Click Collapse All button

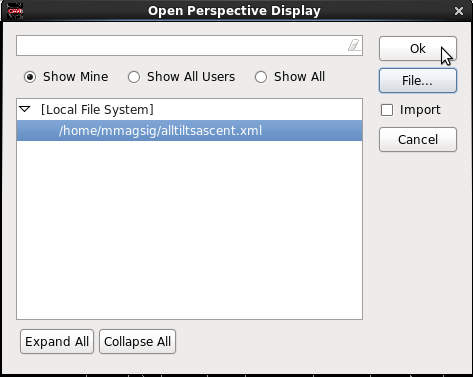(x=137, y=342)
